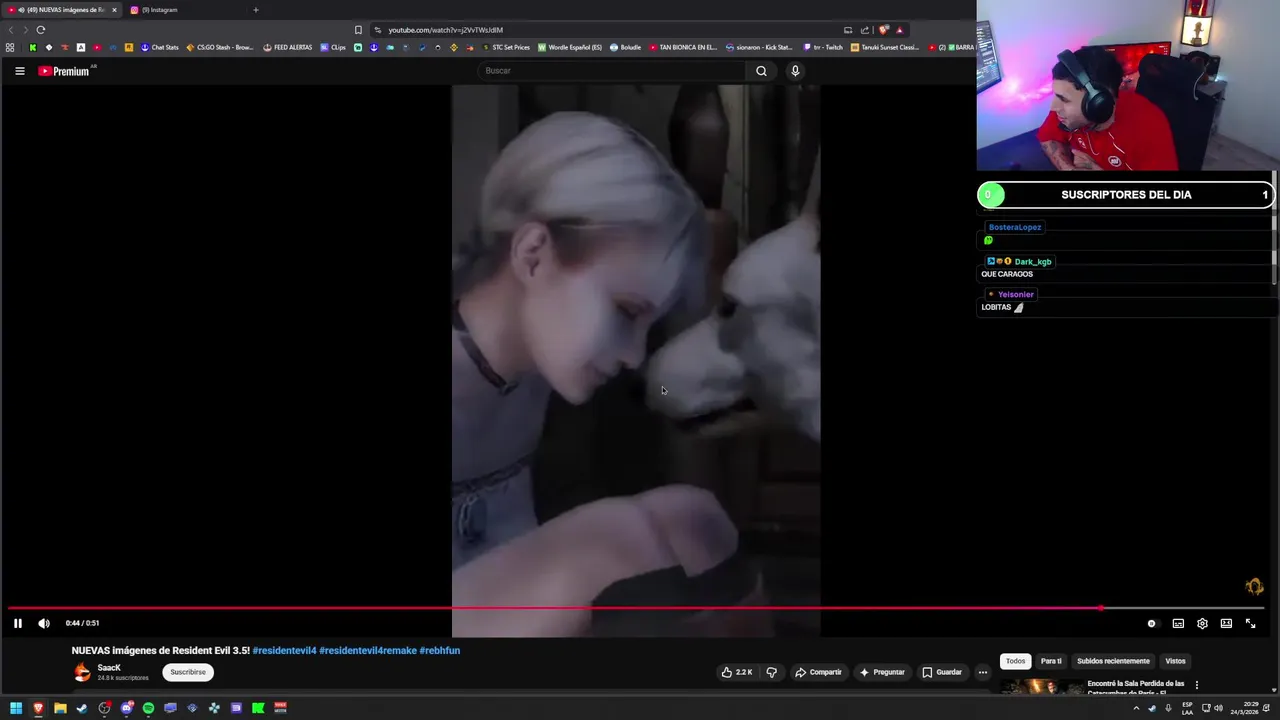The width and height of the screenshot is (1280, 720).
Task: Save video with the Guardar button
Action: (942, 672)
